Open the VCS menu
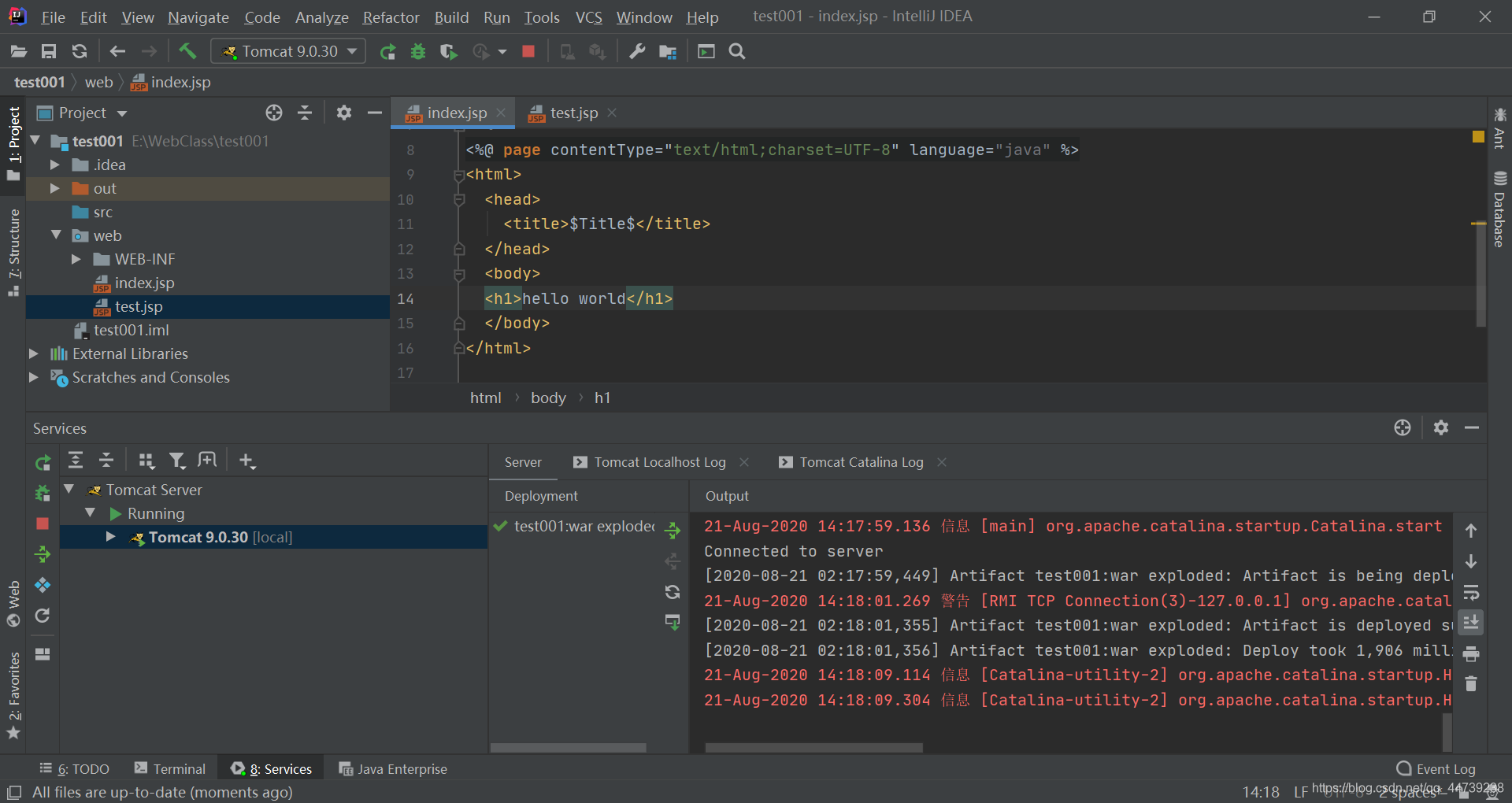Screen dimensions: 1512x803 (588, 17)
